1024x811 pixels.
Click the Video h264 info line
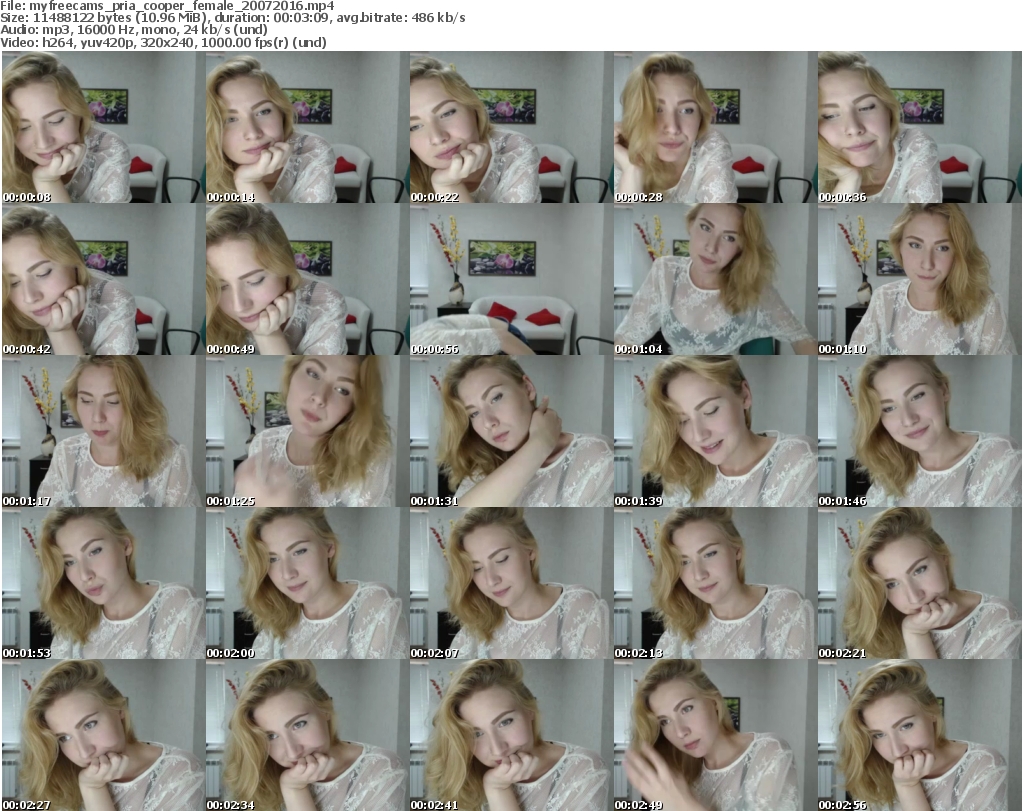pyautogui.click(x=163, y=42)
